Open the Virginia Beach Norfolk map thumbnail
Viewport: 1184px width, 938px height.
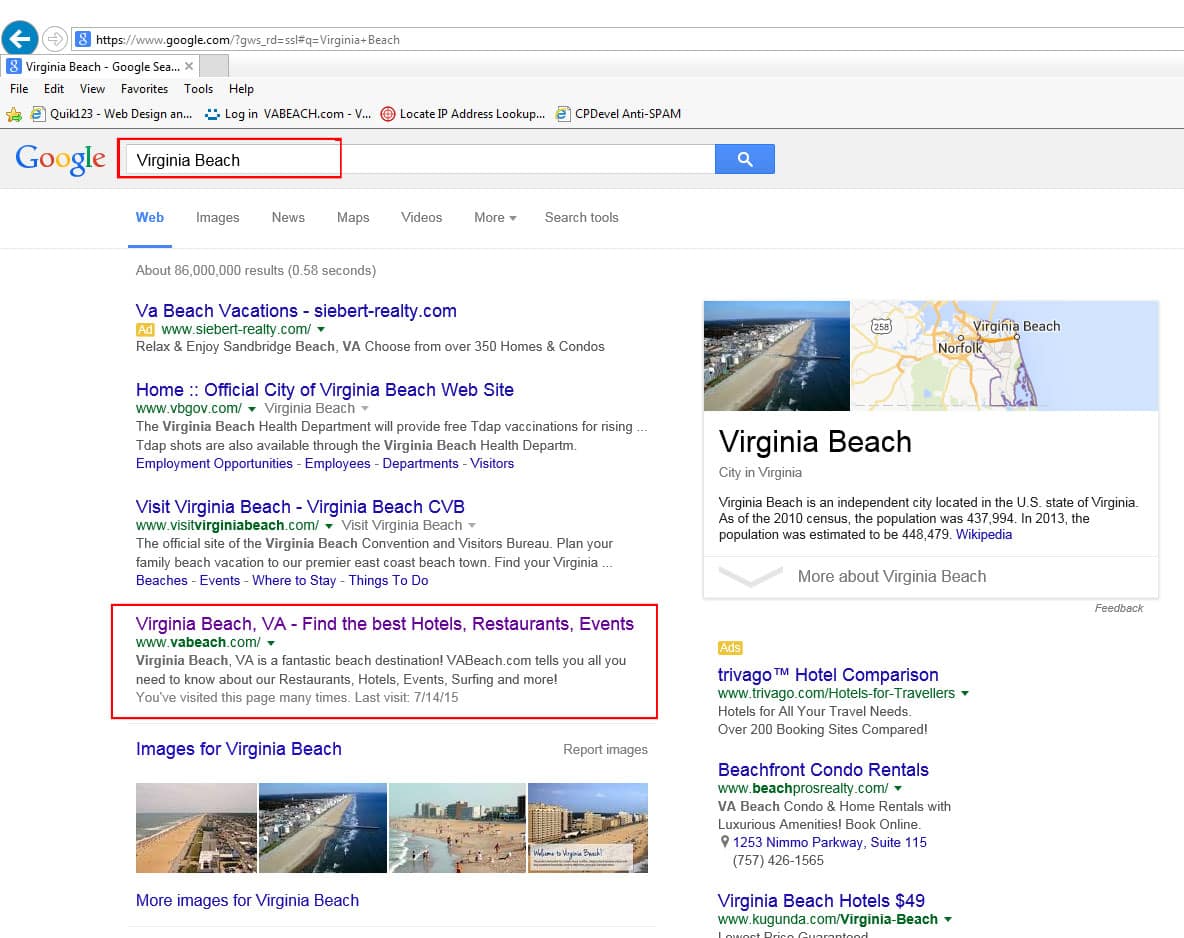pos(1004,356)
